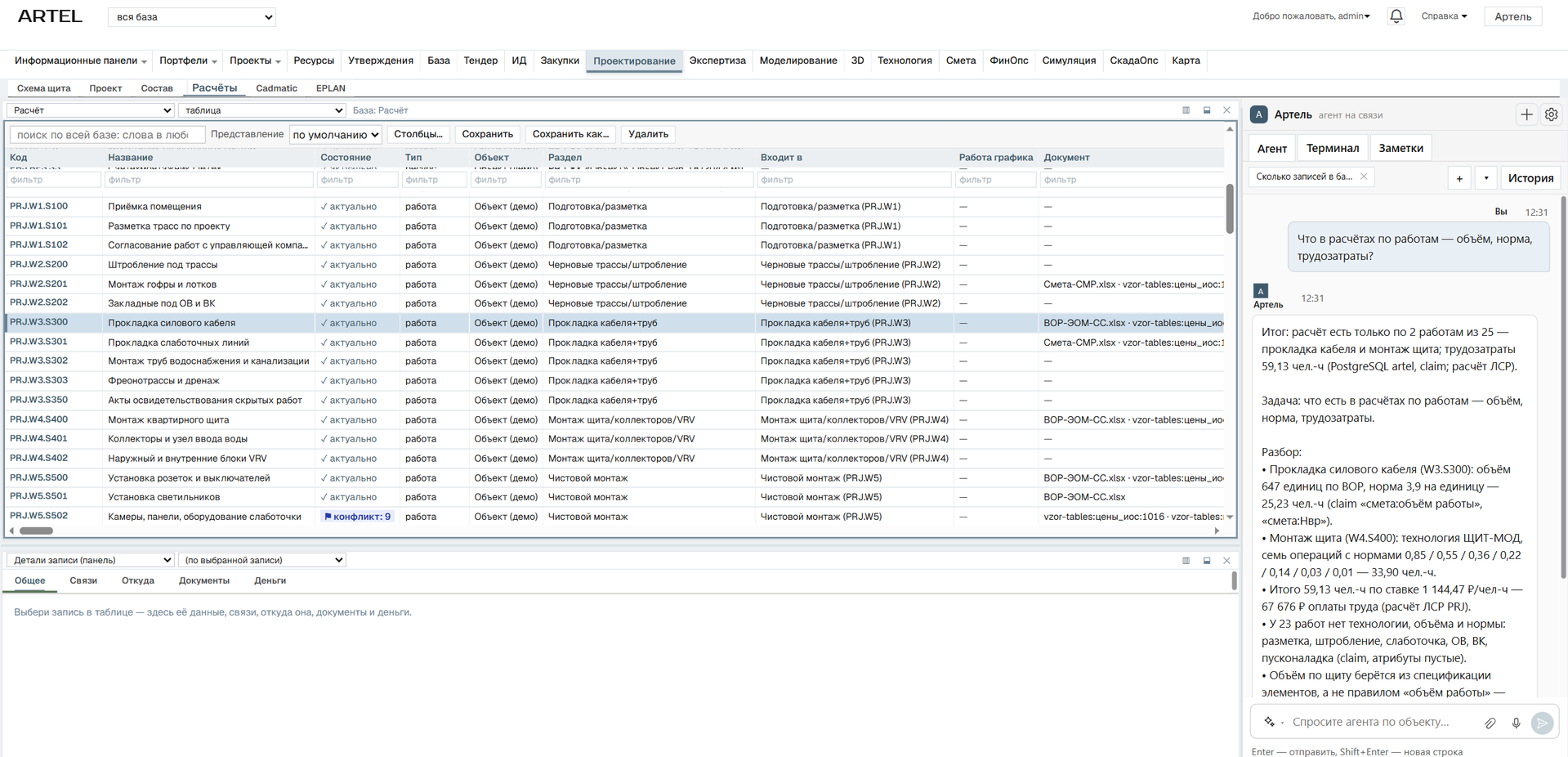The image size is (1568, 757).
Task: Expand the Информационные панели menu
Action: pyautogui.click(x=80, y=60)
